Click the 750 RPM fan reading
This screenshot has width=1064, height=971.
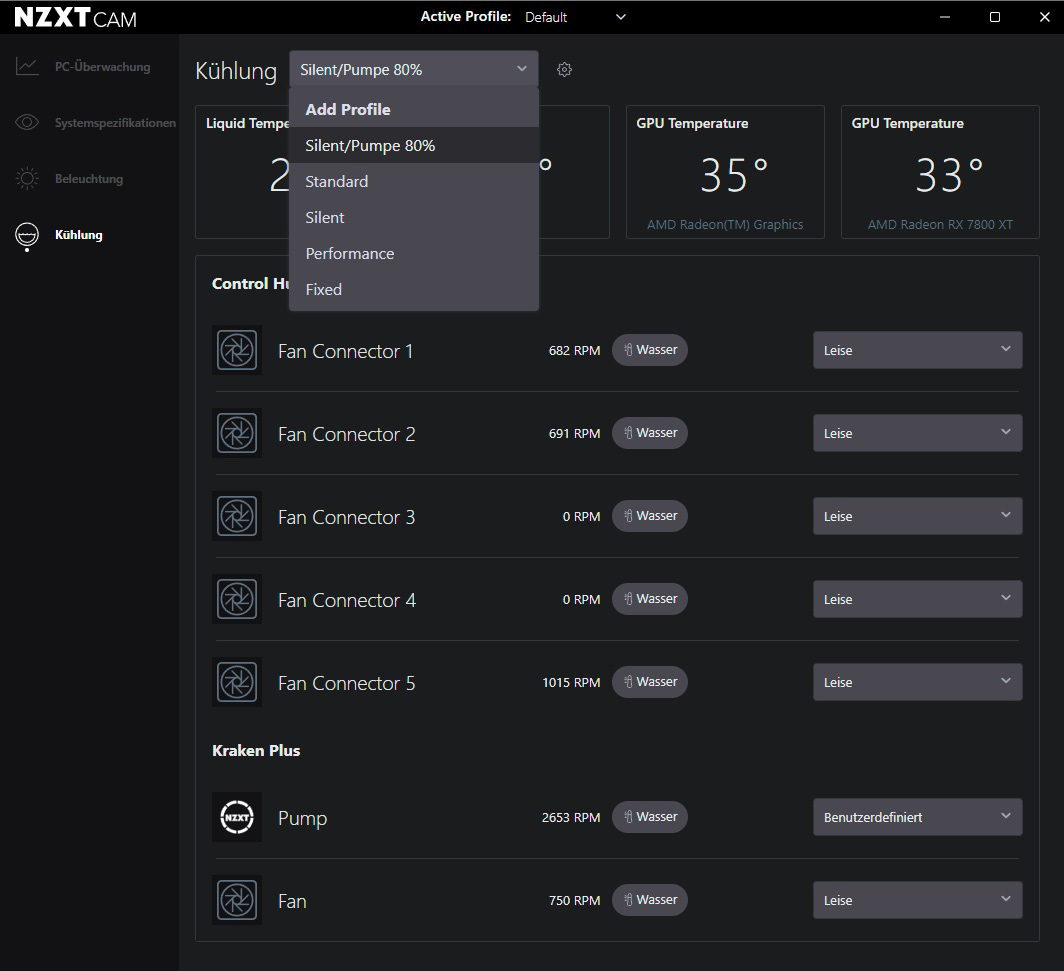pos(574,900)
